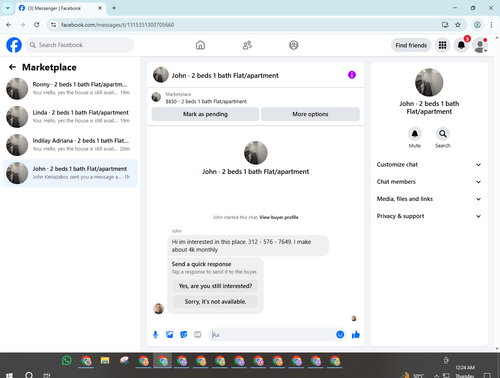Open the Indilay Adriana conversation
500x378 pixels.
click(x=70, y=145)
